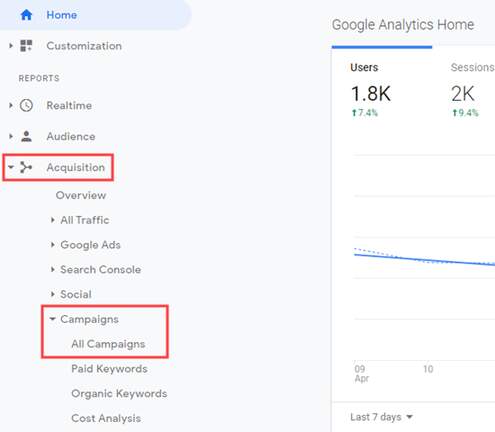495x432 pixels.
Task: Open Paid Keywords report
Action: pyautogui.click(x=109, y=369)
